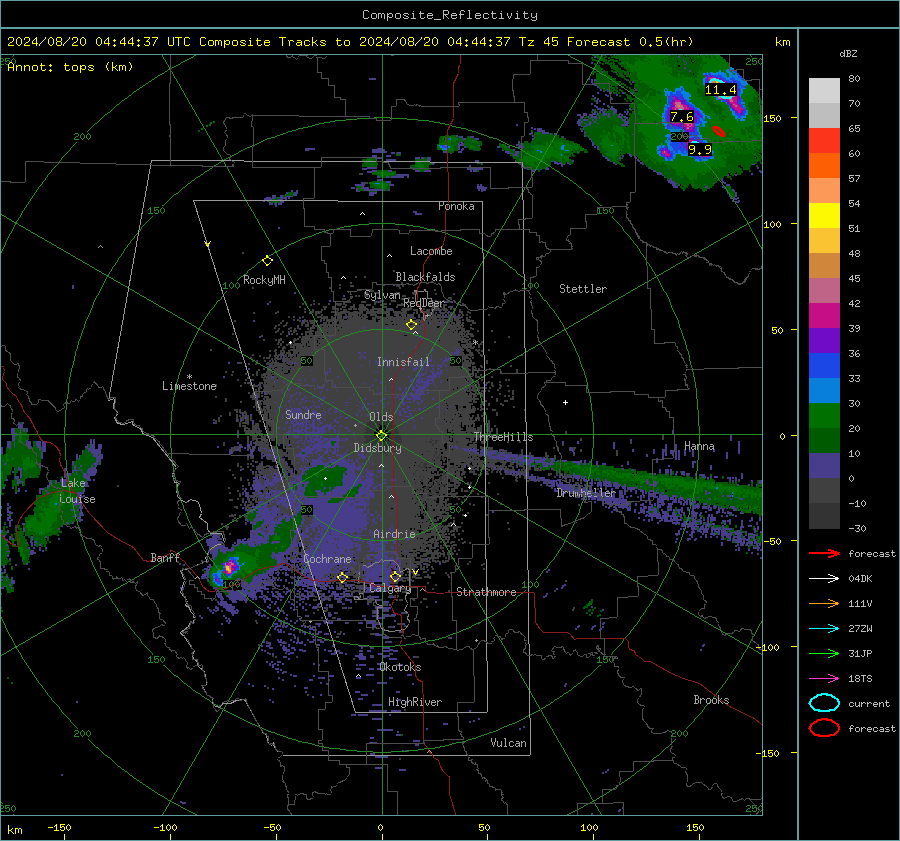The width and height of the screenshot is (900, 841).
Task: Click the 18TS legend label
Action: pos(860,679)
